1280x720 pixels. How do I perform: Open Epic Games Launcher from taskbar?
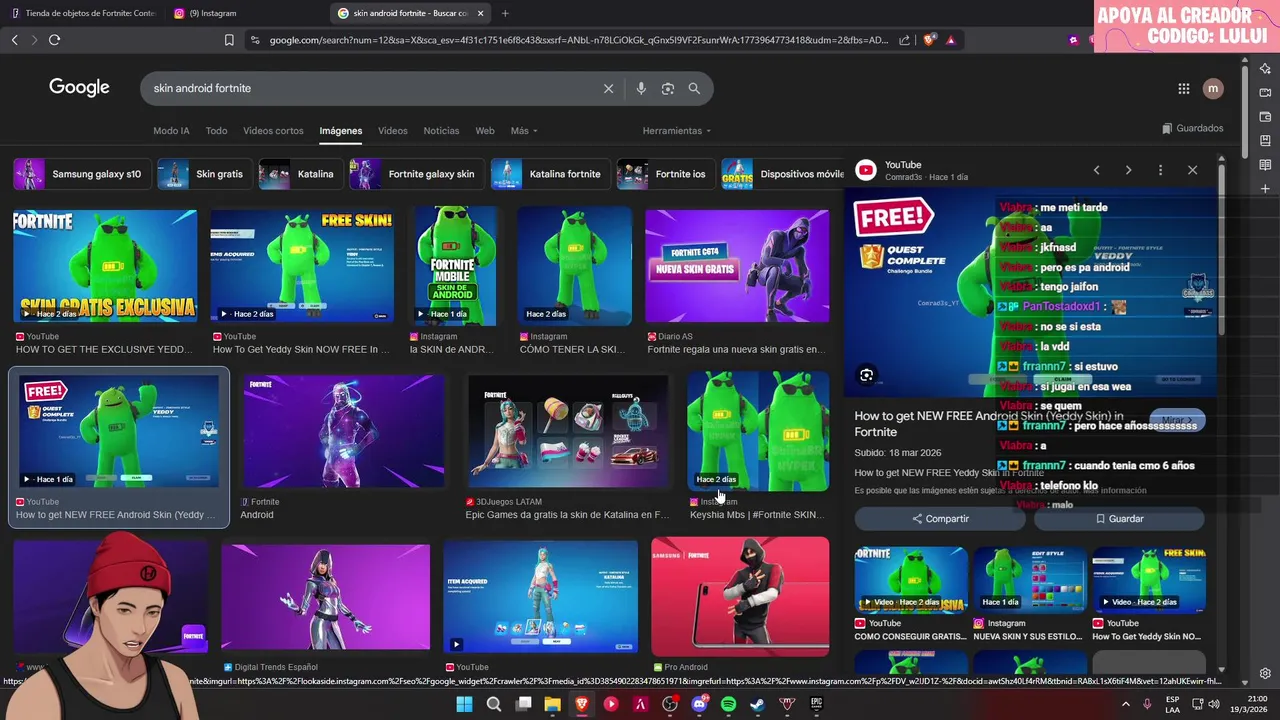point(816,704)
